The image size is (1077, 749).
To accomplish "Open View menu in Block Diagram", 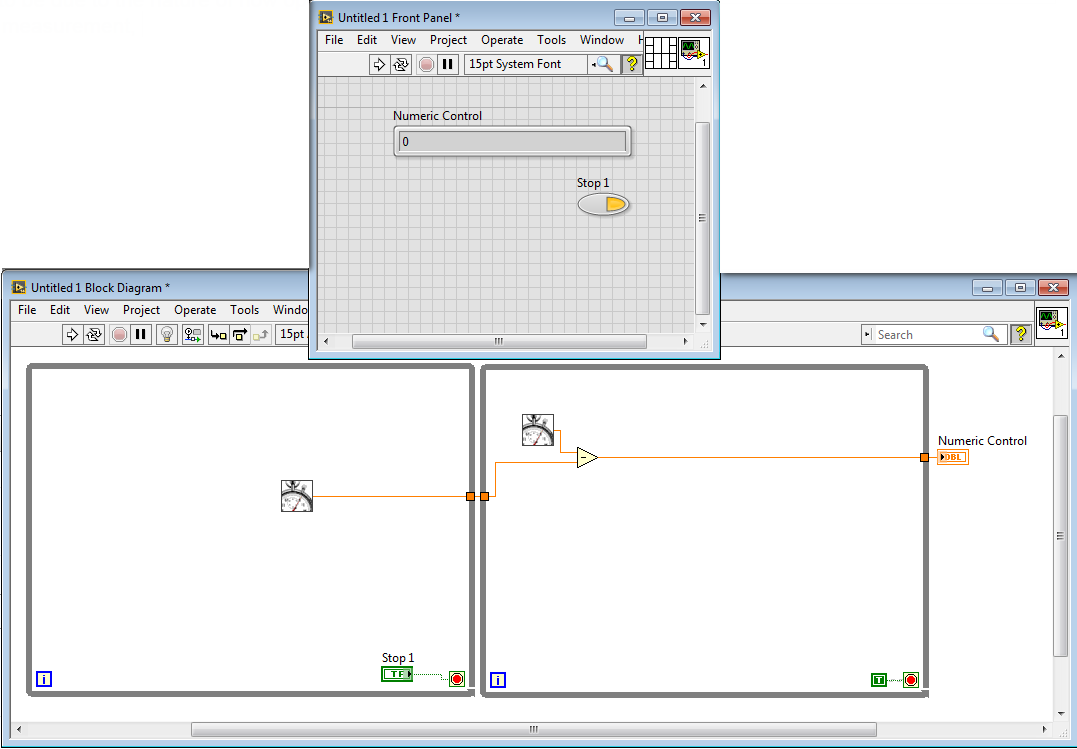I will point(96,310).
